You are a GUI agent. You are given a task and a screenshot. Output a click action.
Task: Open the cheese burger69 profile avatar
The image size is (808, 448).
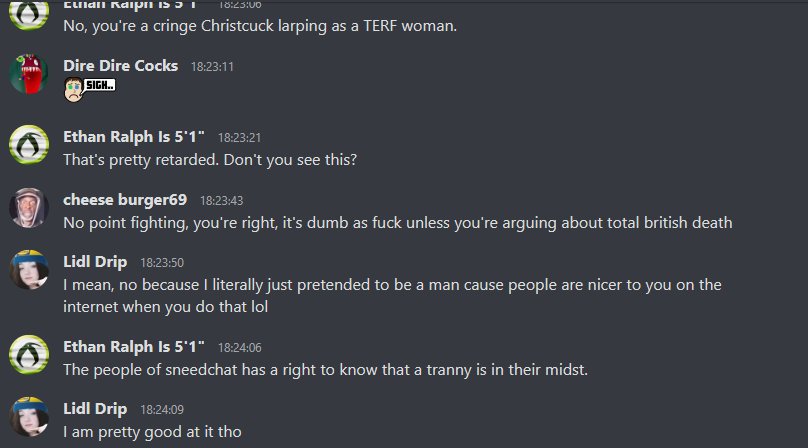pos(29,208)
